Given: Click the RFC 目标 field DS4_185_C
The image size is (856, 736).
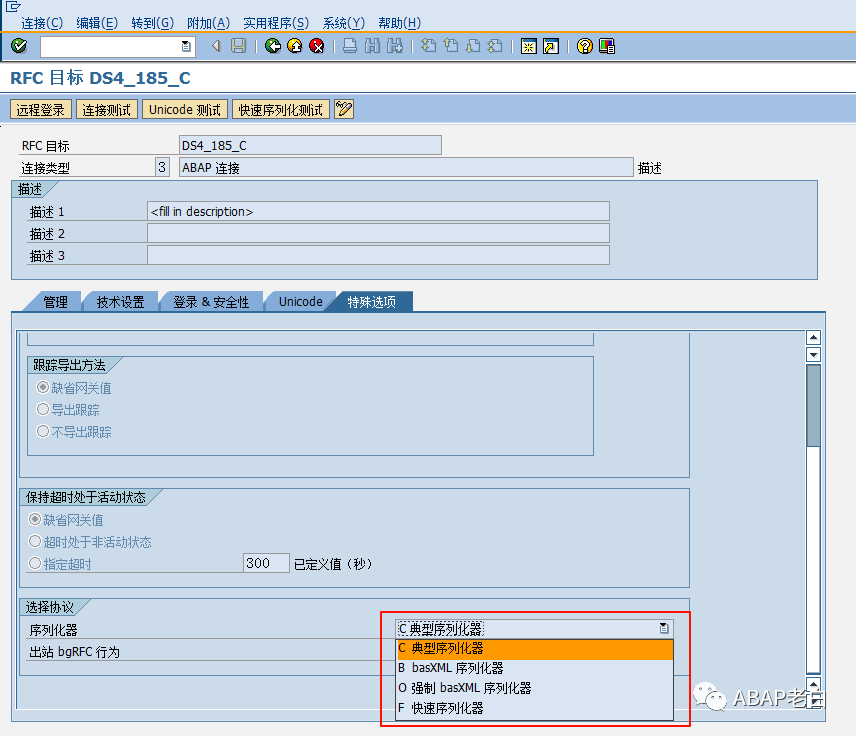Looking at the screenshot, I should point(310,145).
